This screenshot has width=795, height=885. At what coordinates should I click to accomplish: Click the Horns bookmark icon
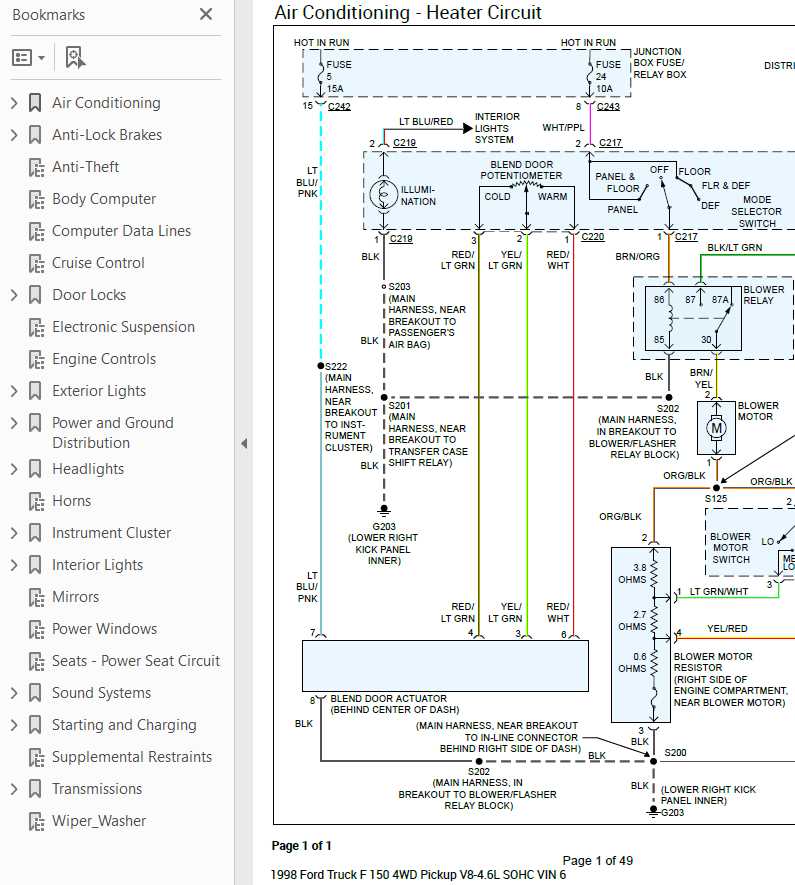(36, 501)
